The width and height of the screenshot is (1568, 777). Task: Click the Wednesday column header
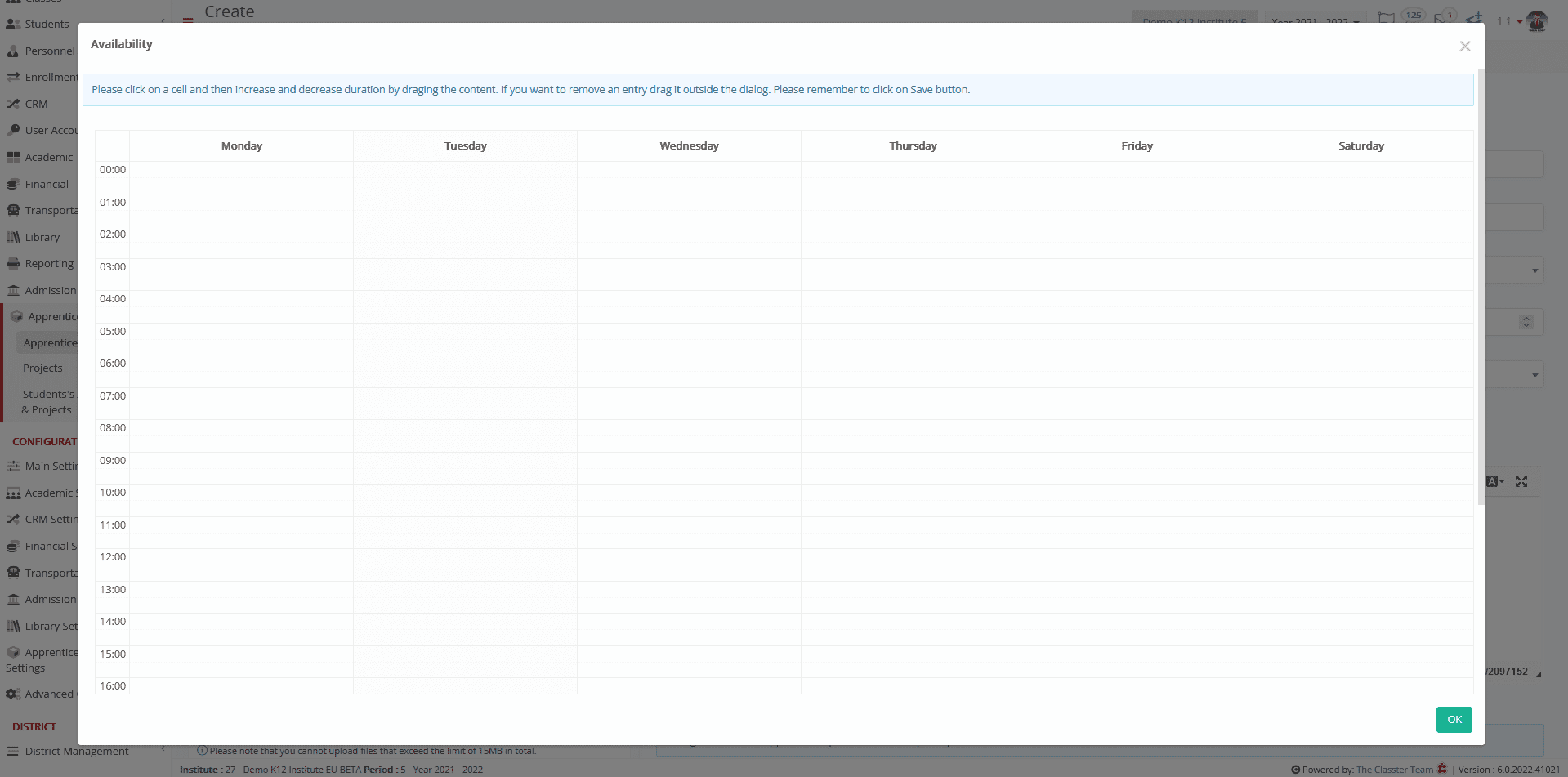(690, 146)
